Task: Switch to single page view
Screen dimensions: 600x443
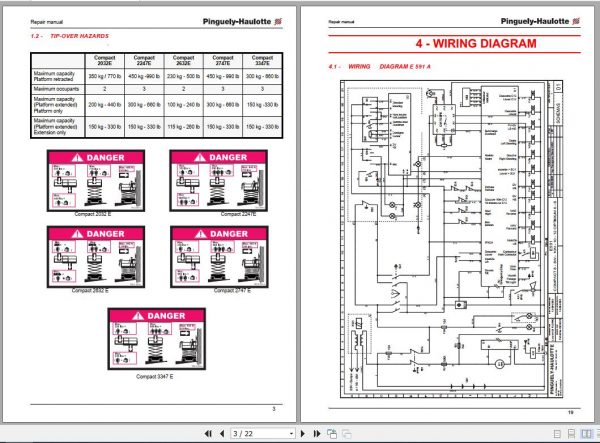Action: (558, 434)
